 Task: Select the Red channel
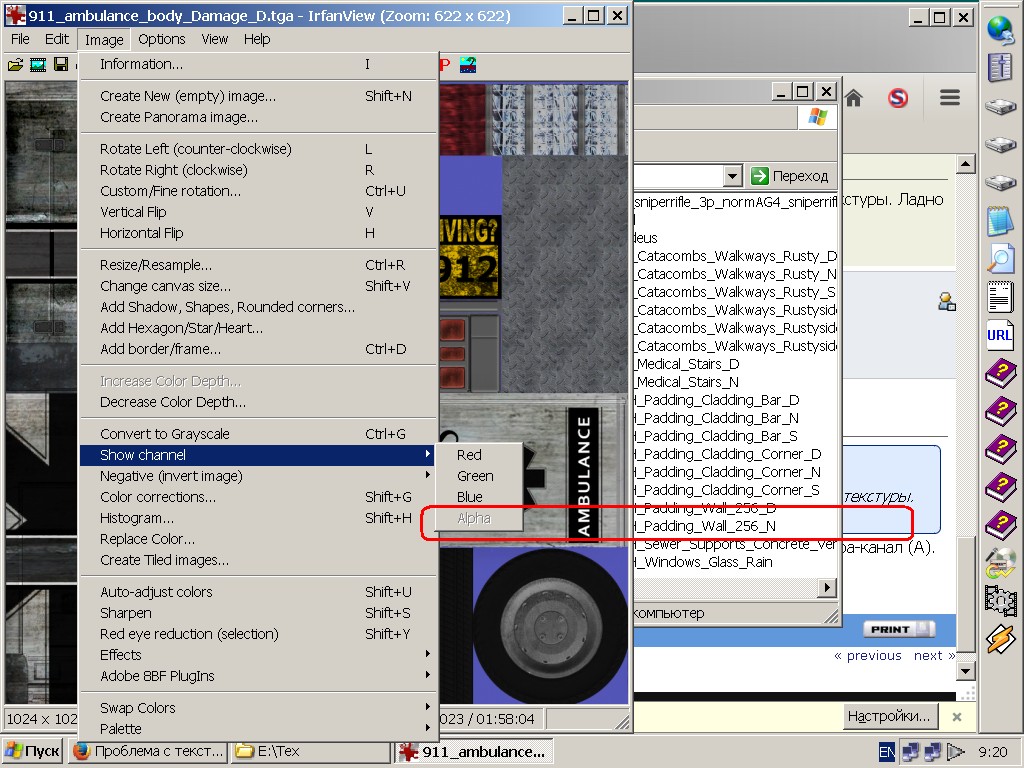479,455
